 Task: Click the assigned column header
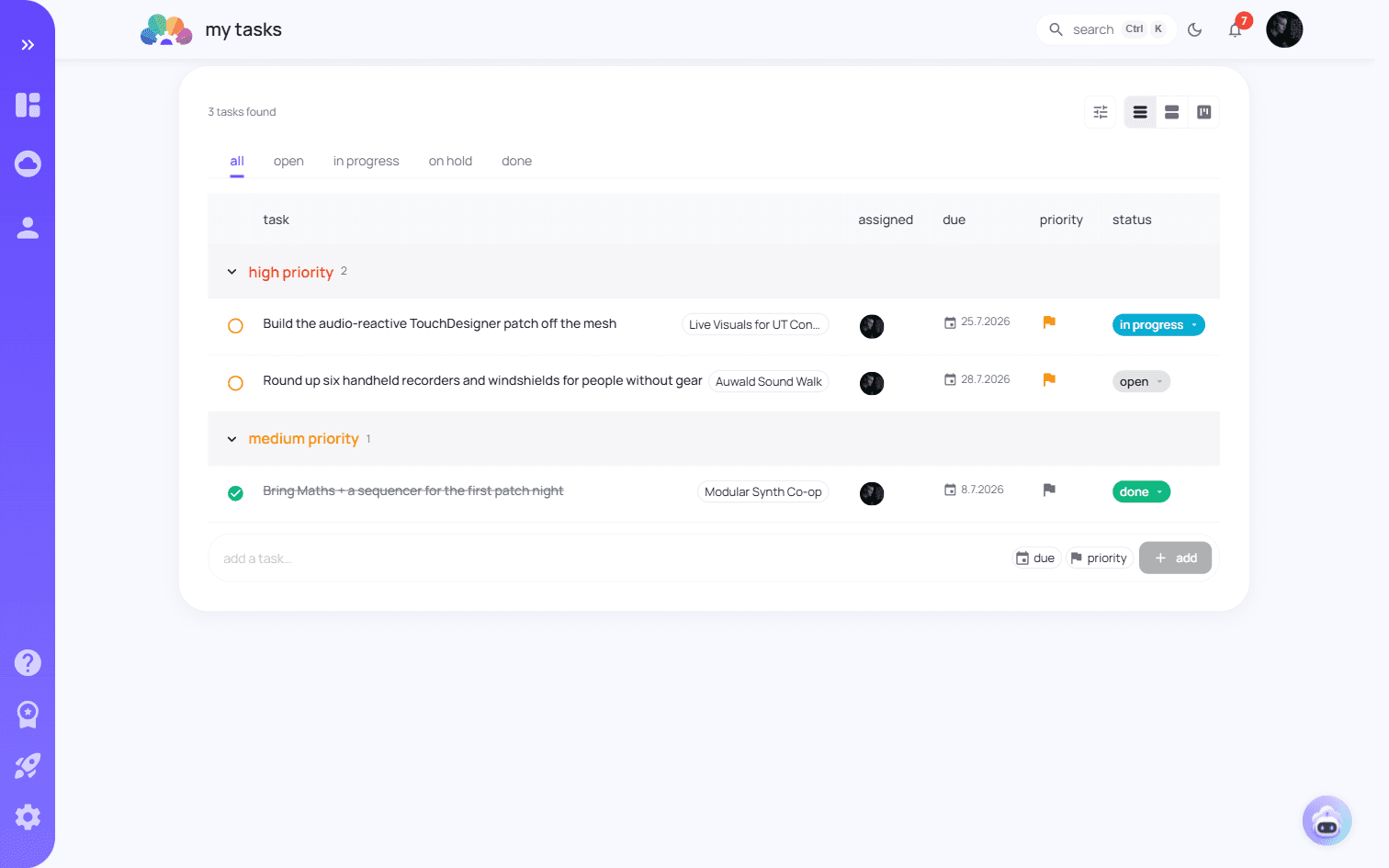click(x=886, y=220)
